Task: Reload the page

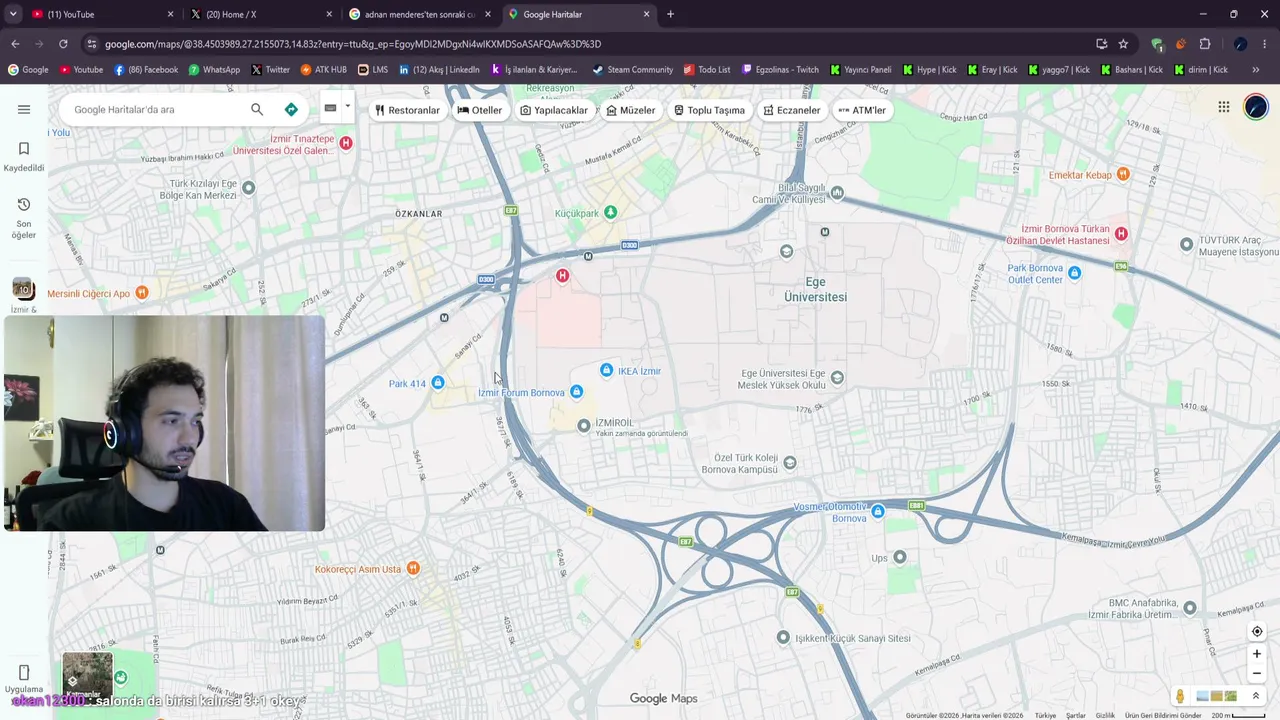Action: tap(63, 44)
